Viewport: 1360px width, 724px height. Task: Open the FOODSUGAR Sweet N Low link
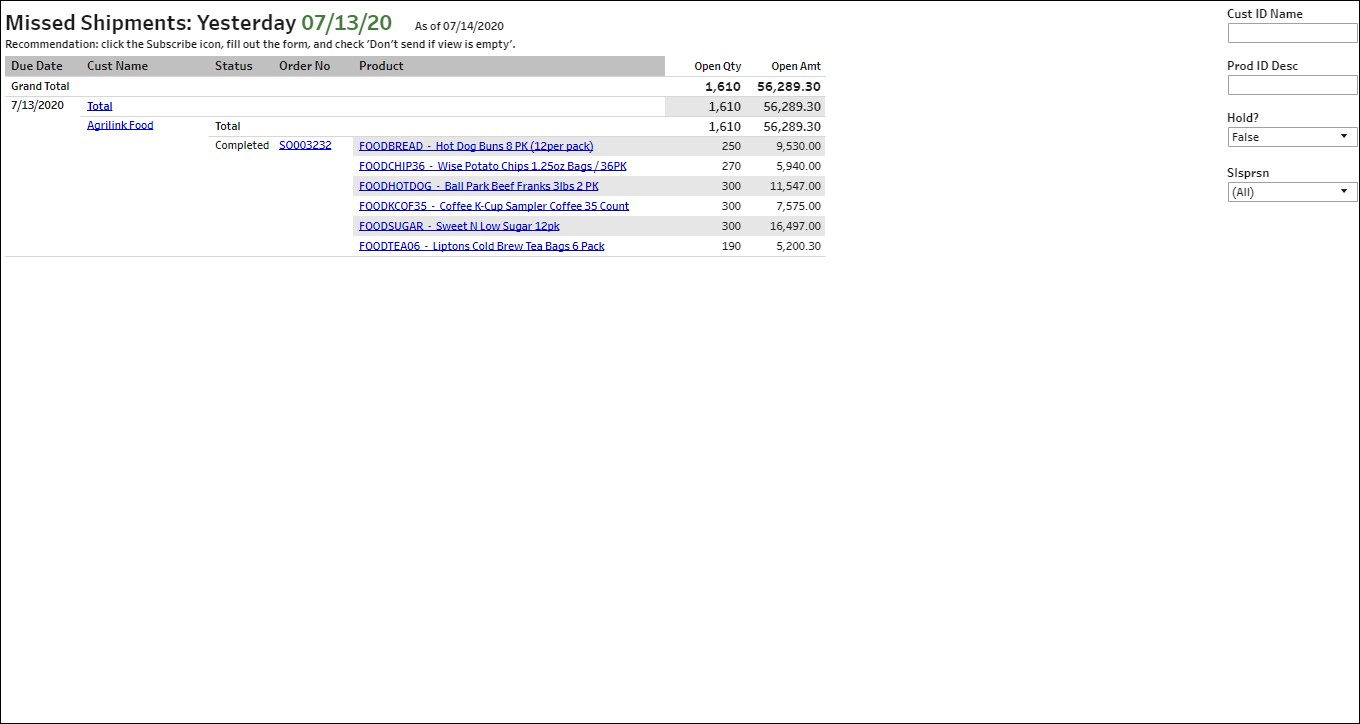459,226
